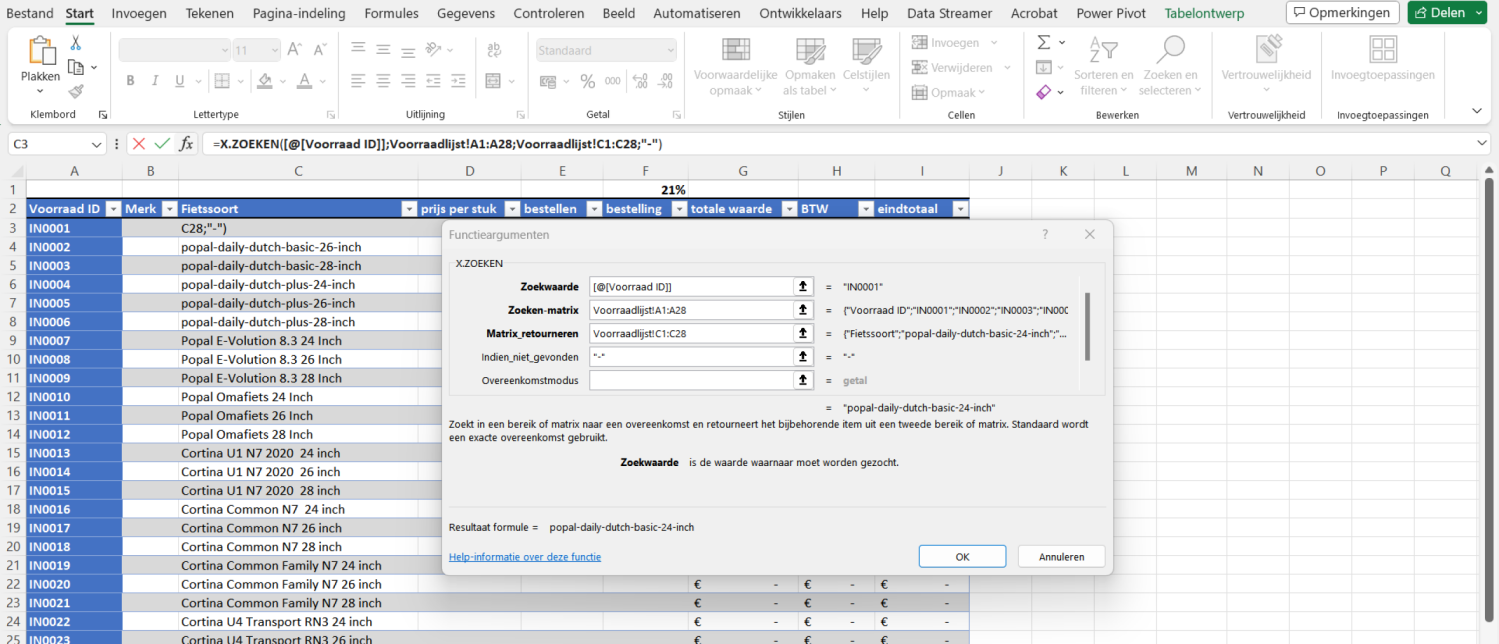Click the red X to cancel formula entry
The image size is (1499, 644).
(x=139, y=143)
